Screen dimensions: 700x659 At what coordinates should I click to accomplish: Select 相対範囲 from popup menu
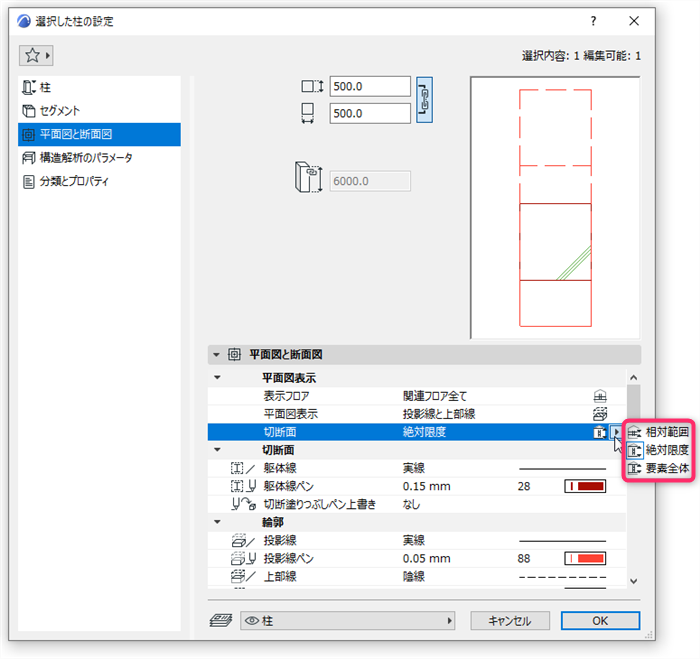[658, 432]
